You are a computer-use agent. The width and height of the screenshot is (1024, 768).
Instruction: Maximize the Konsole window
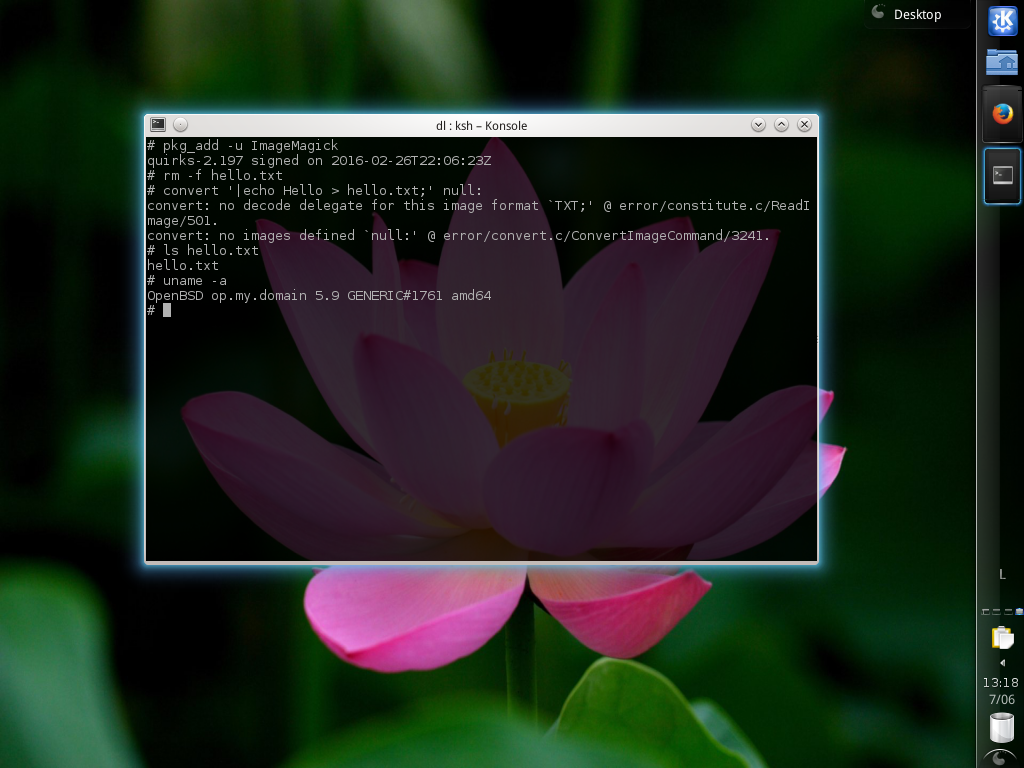pos(781,125)
